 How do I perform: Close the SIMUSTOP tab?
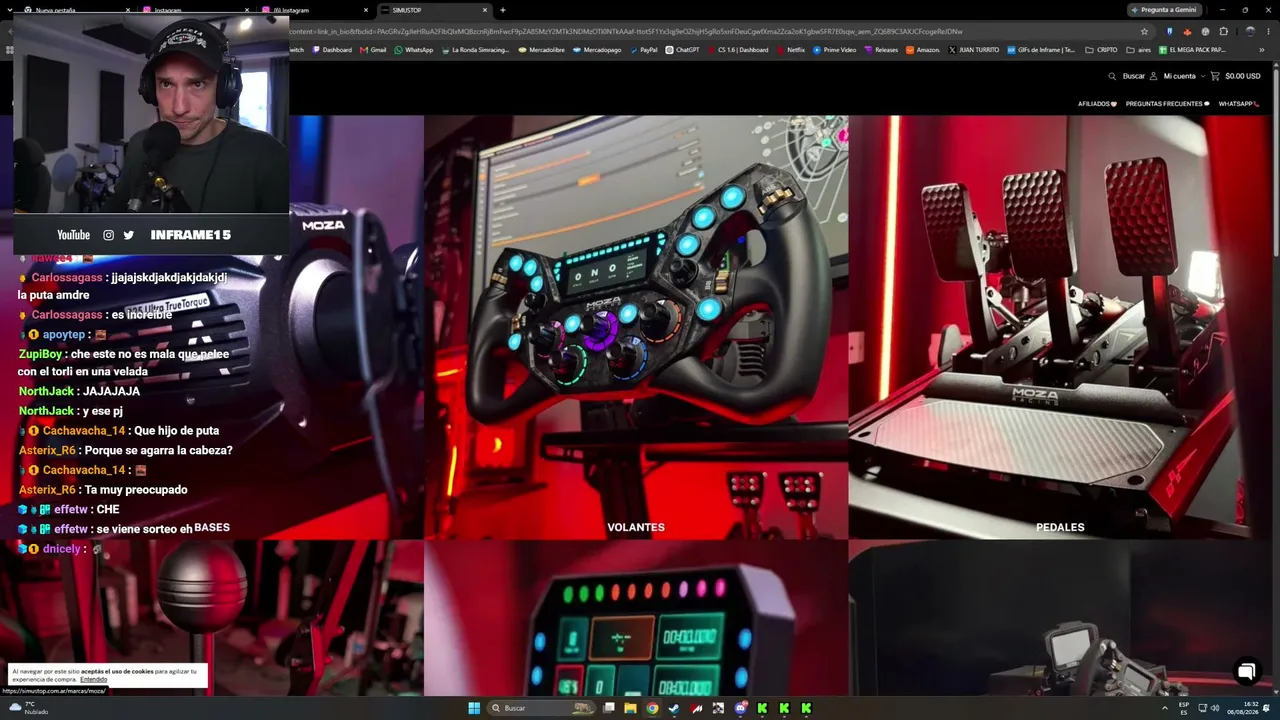pos(485,10)
